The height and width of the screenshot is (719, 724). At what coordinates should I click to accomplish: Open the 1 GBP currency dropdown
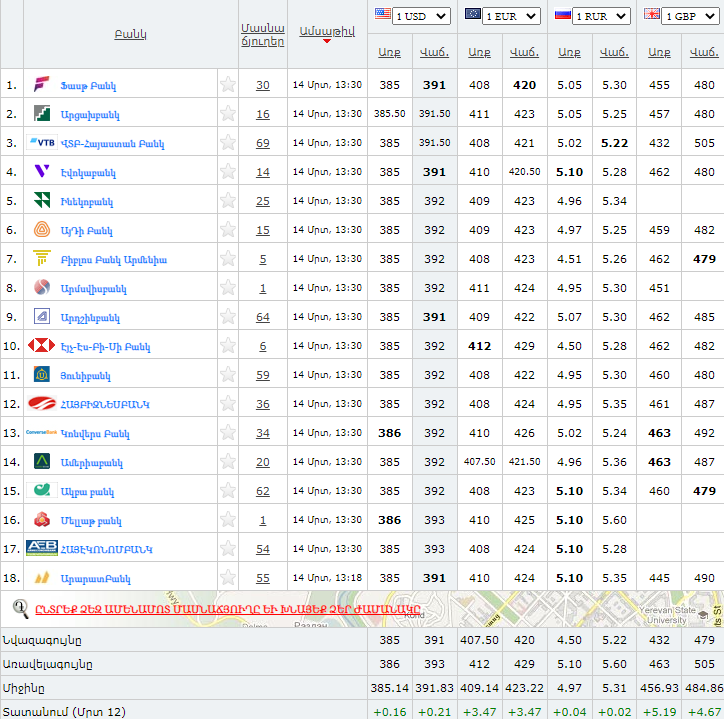pyautogui.click(x=690, y=16)
